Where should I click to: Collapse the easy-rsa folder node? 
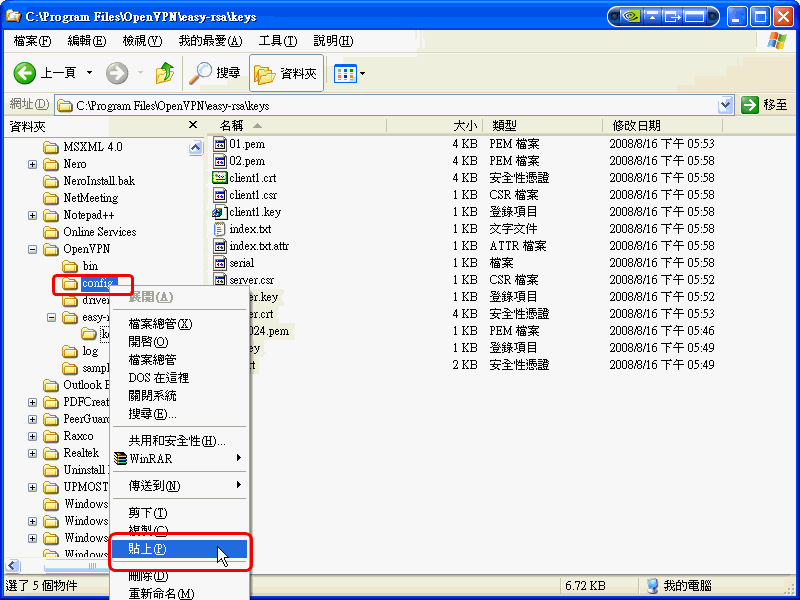pos(52,317)
